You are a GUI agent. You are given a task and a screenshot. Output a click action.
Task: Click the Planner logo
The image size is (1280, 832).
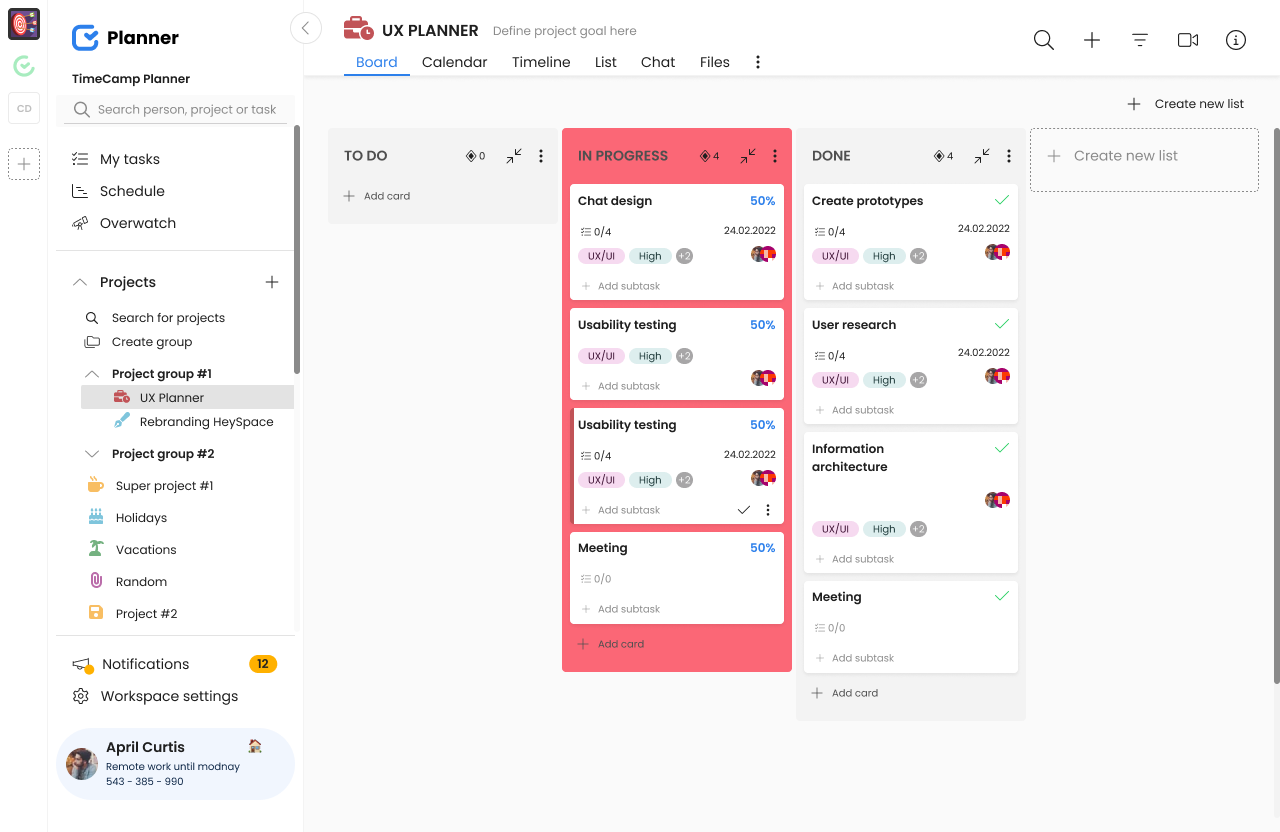click(x=125, y=38)
